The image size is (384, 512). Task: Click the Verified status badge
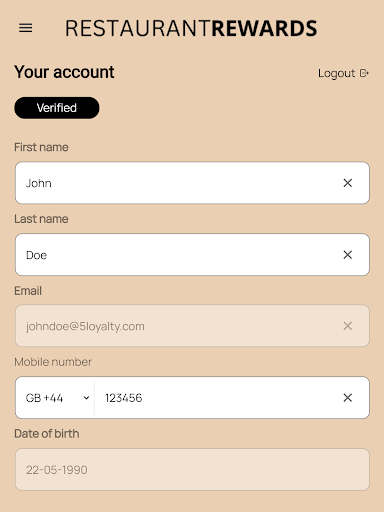[x=57, y=108]
